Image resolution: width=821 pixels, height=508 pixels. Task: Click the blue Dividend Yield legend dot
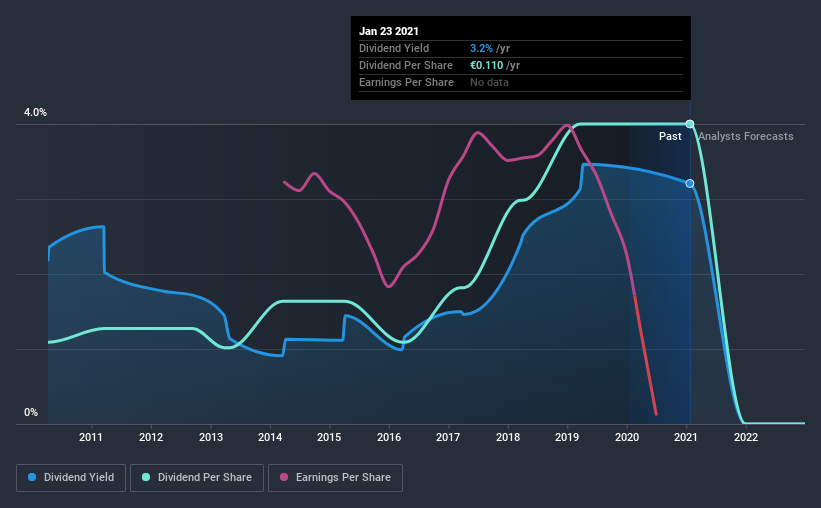pyautogui.click(x=32, y=477)
